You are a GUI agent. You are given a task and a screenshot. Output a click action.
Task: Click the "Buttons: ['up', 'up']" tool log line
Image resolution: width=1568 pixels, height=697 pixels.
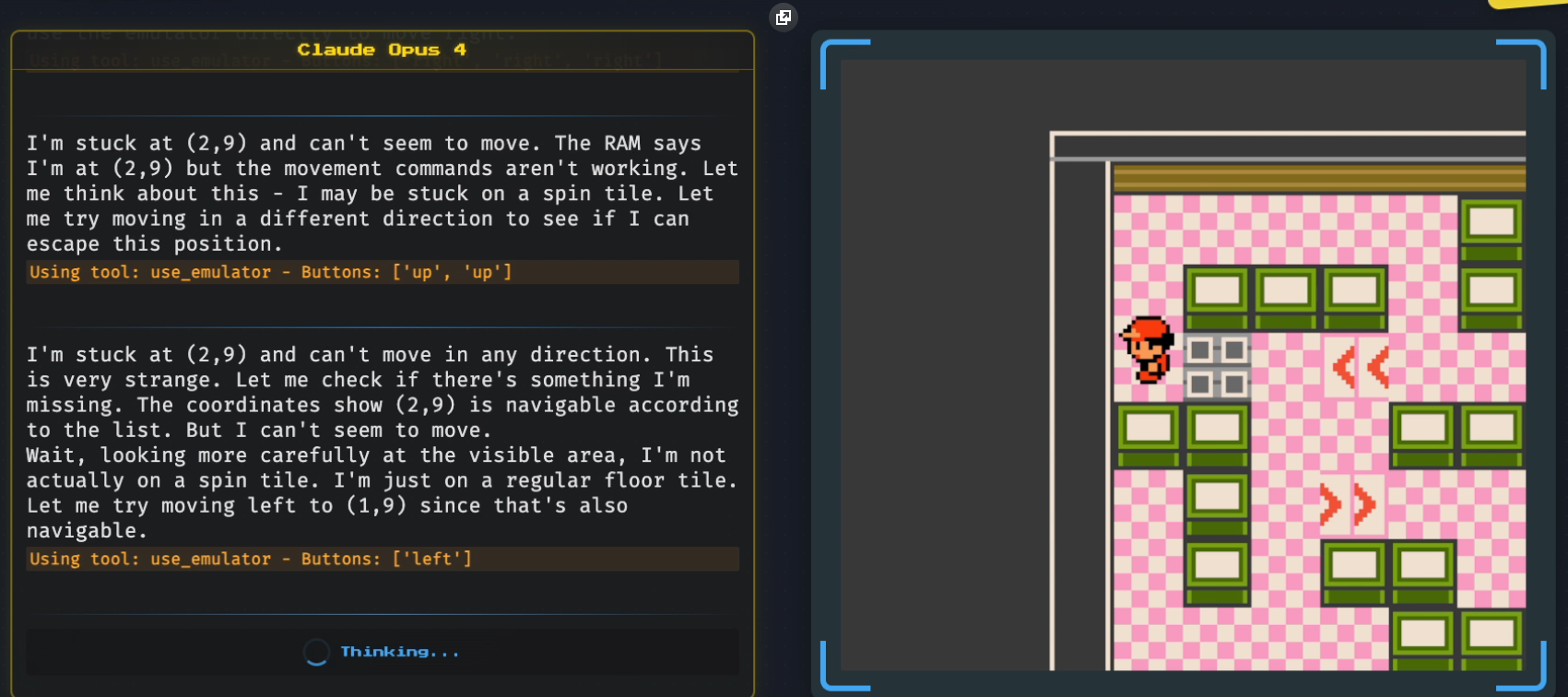coord(383,272)
